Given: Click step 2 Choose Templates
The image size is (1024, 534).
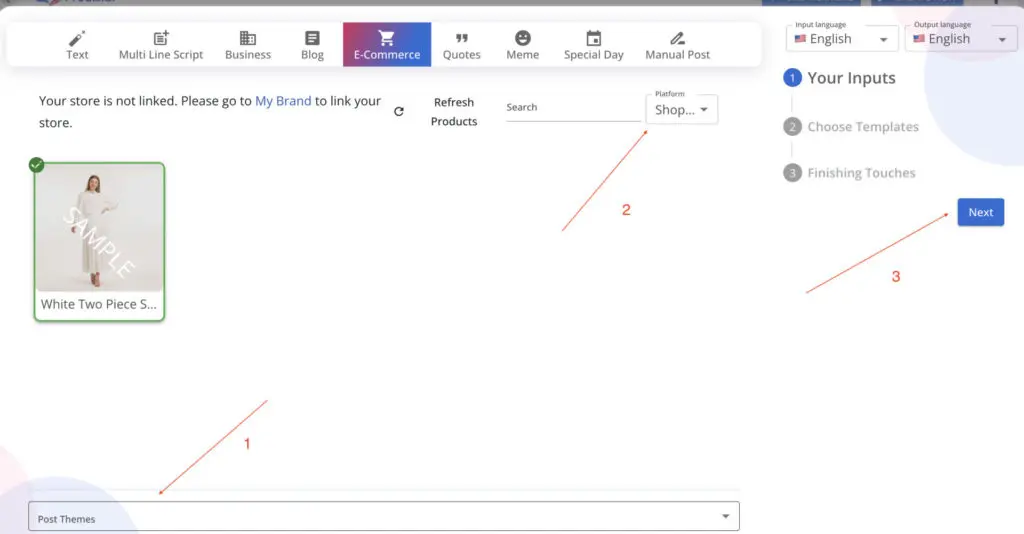Looking at the screenshot, I should (851, 127).
